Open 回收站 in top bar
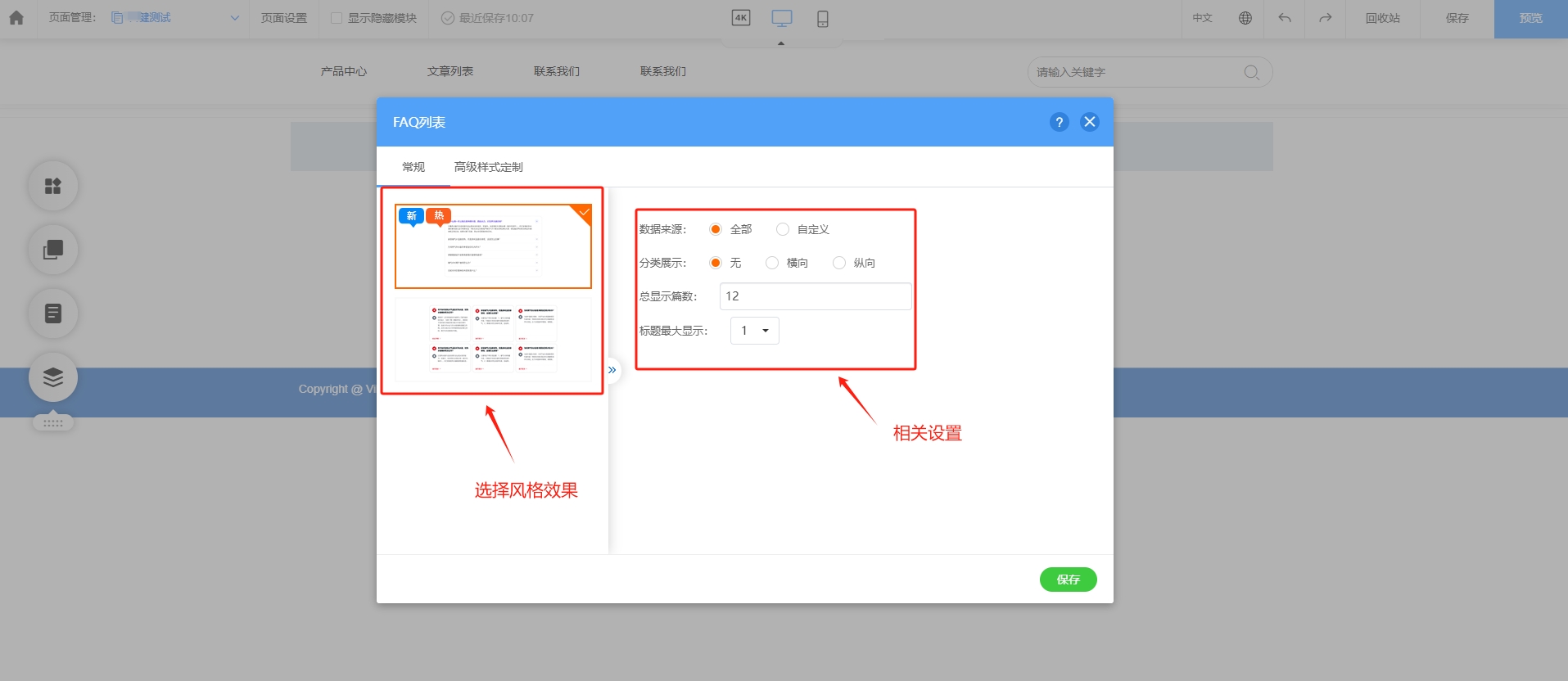Image resolution: width=1568 pixels, height=681 pixels. click(1383, 18)
